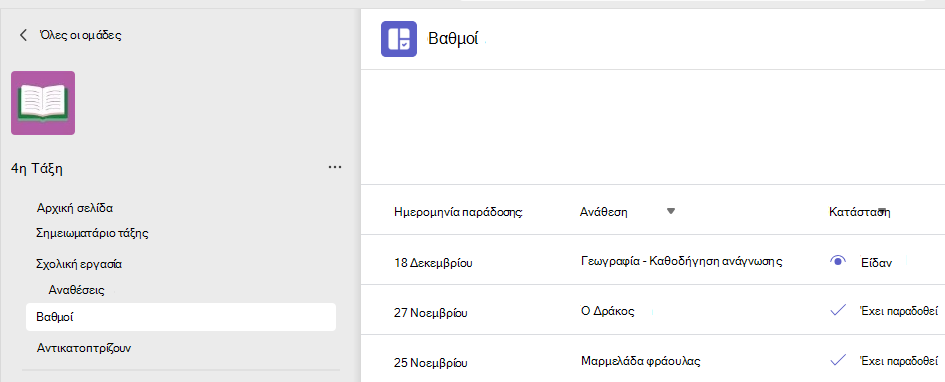Click the back chevron arrow icon

[x=23, y=35]
